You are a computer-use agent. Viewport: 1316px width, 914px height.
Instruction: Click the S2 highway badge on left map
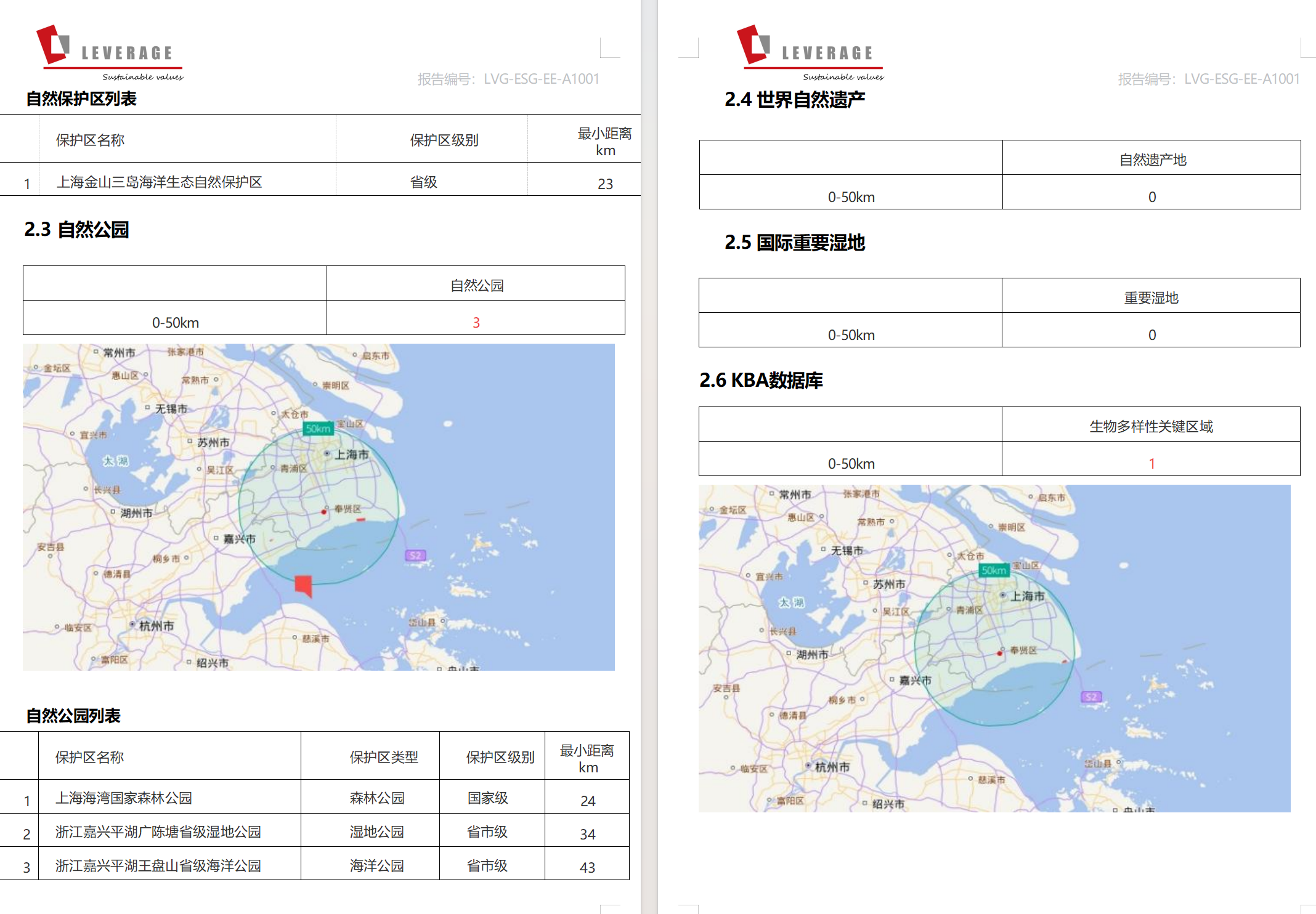tap(415, 556)
